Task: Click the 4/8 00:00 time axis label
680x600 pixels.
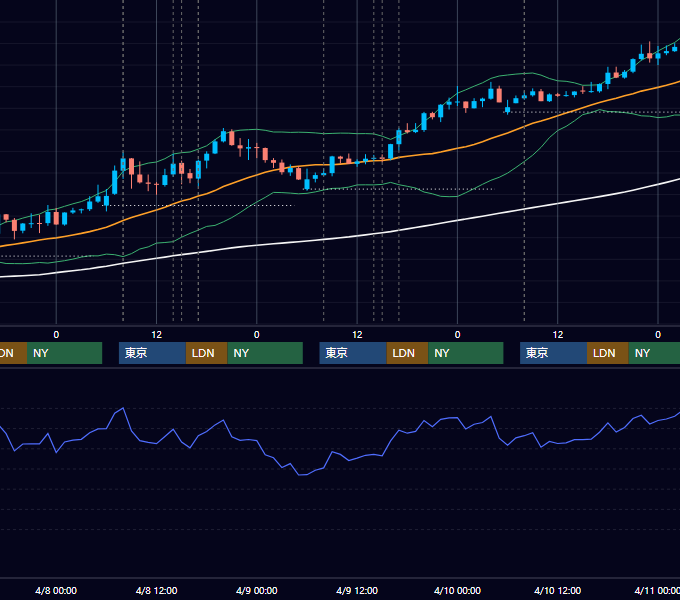Action: click(56, 590)
